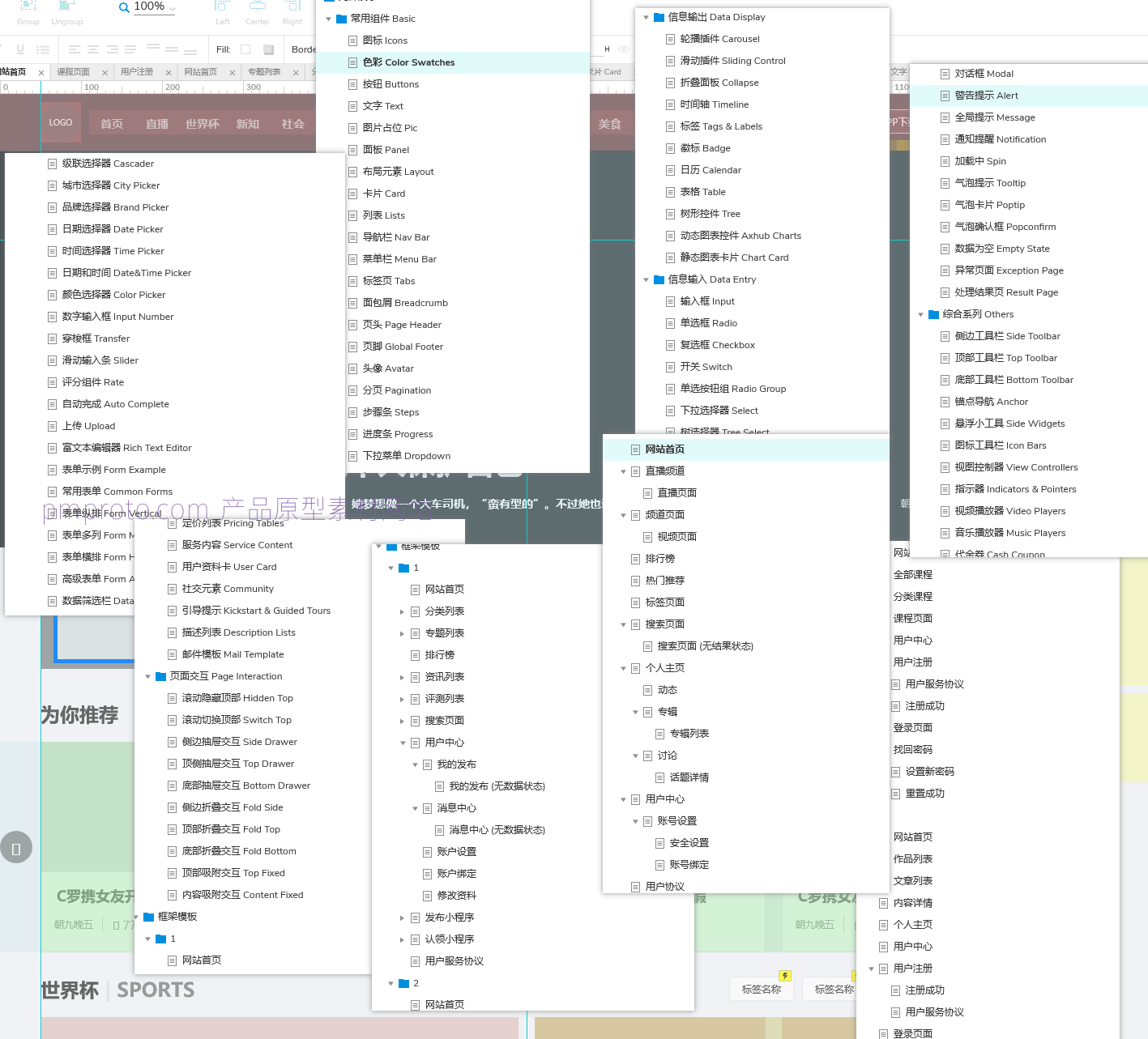Close the 专题列表 tab
The image size is (1148, 1039).
point(296,73)
